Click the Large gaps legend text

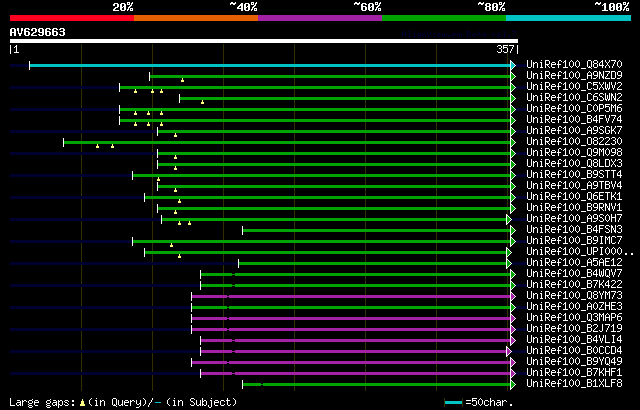[x=42, y=403]
